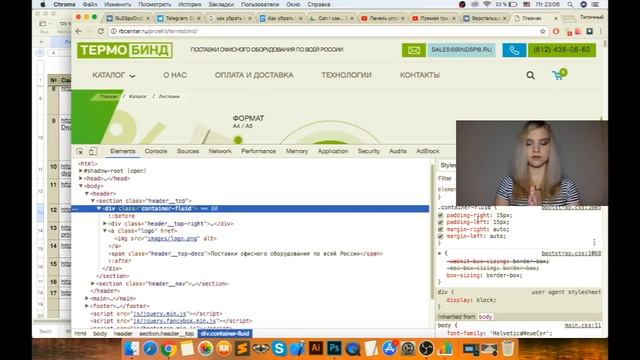
Task: Open the Application tab
Action: coord(333,151)
